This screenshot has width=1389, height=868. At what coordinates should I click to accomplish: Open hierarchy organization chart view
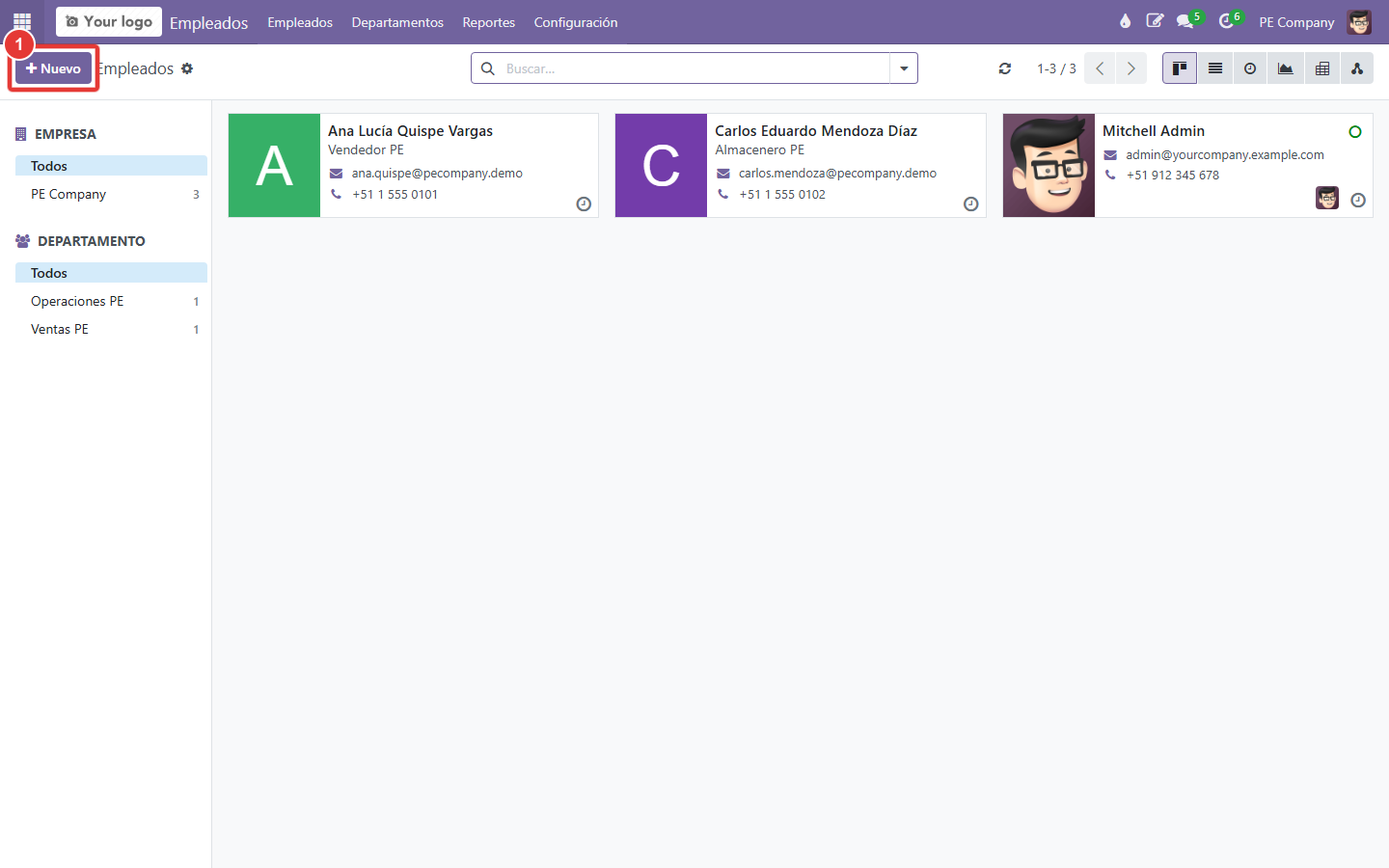(x=1357, y=68)
